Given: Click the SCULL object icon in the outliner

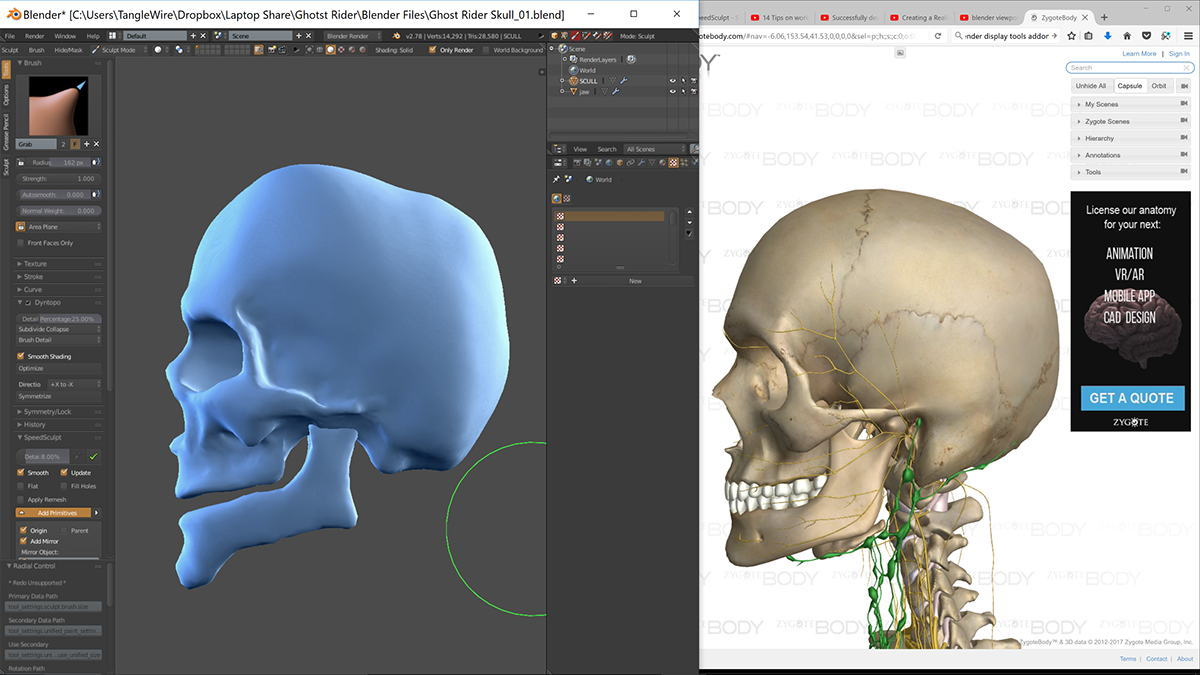Looking at the screenshot, I should pos(573,81).
